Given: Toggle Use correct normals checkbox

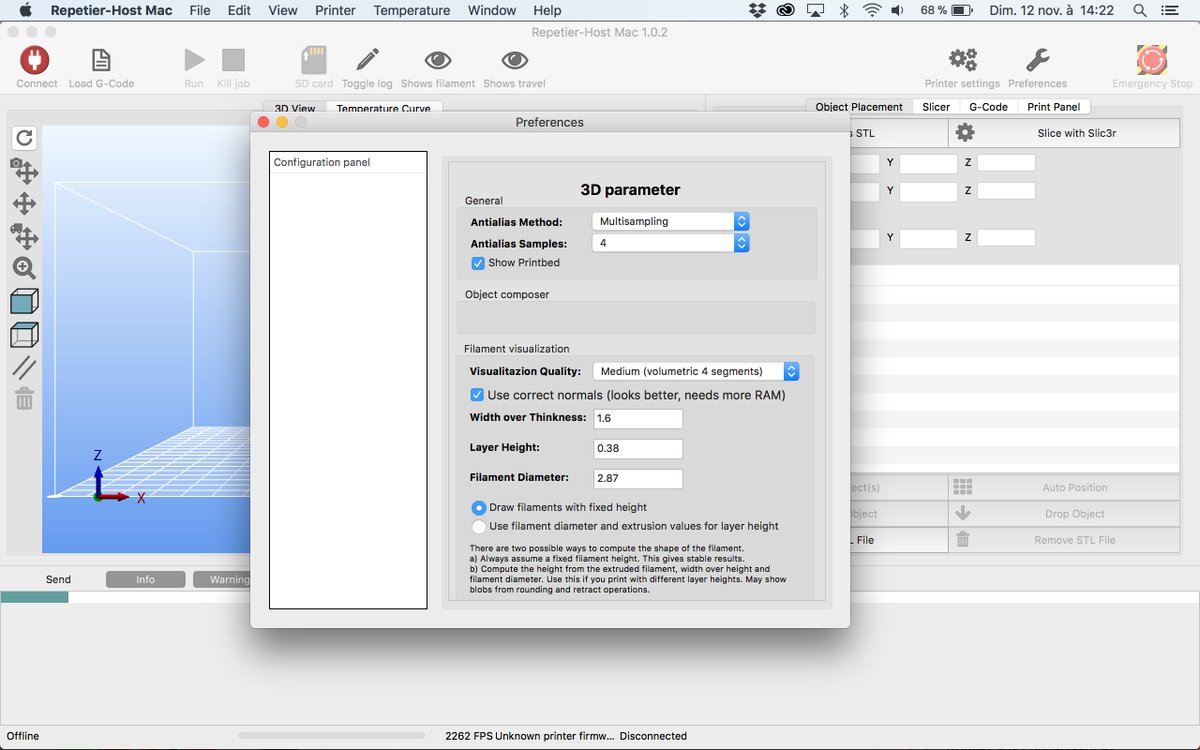Looking at the screenshot, I should point(478,395).
